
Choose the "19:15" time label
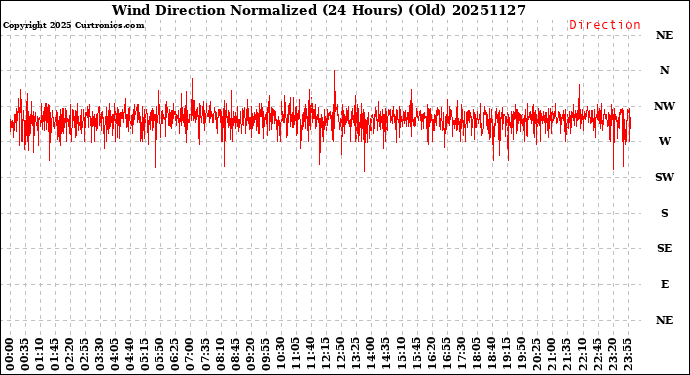click(x=506, y=355)
